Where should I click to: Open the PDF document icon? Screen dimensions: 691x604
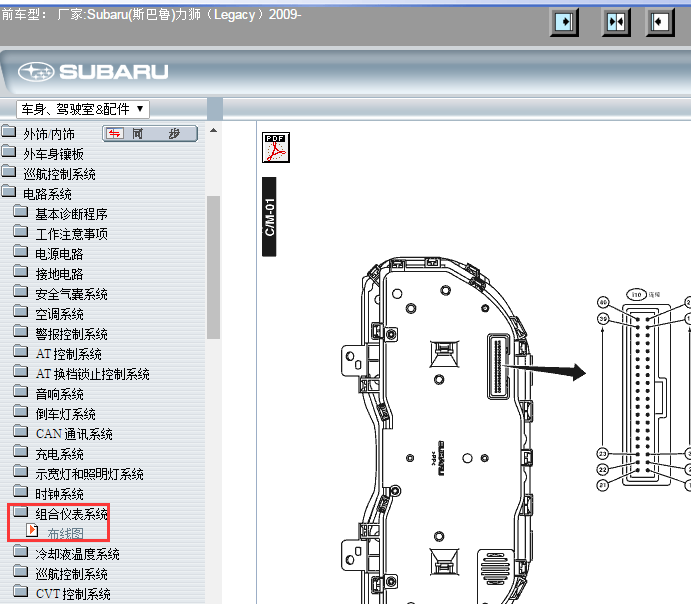click(276, 147)
